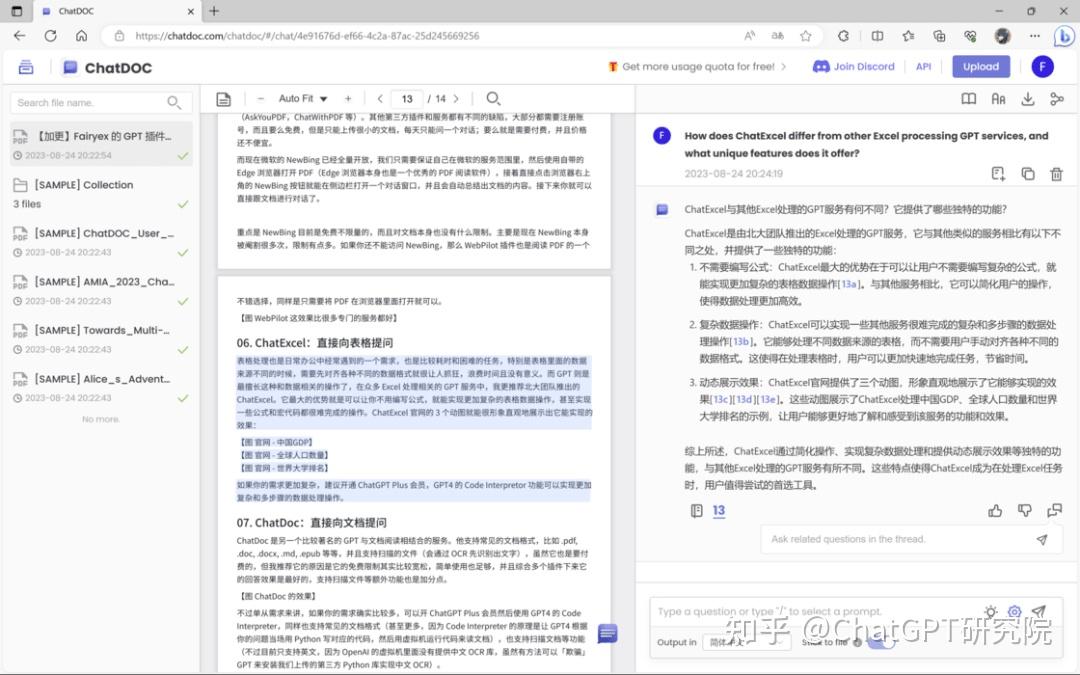The width and height of the screenshot is (1080, 675).
Task: Follow the 13d citation link
Action: point(744,399)
